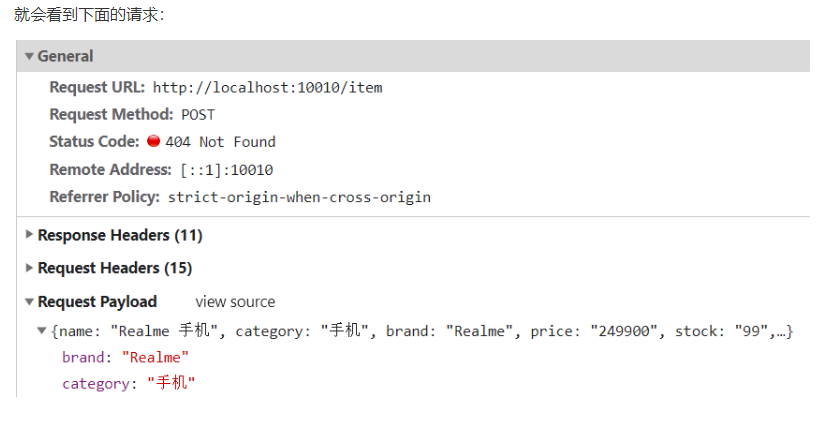The width and height of the screenshot is (818, 425).
Task: Click the view source link
Action: 235,302
